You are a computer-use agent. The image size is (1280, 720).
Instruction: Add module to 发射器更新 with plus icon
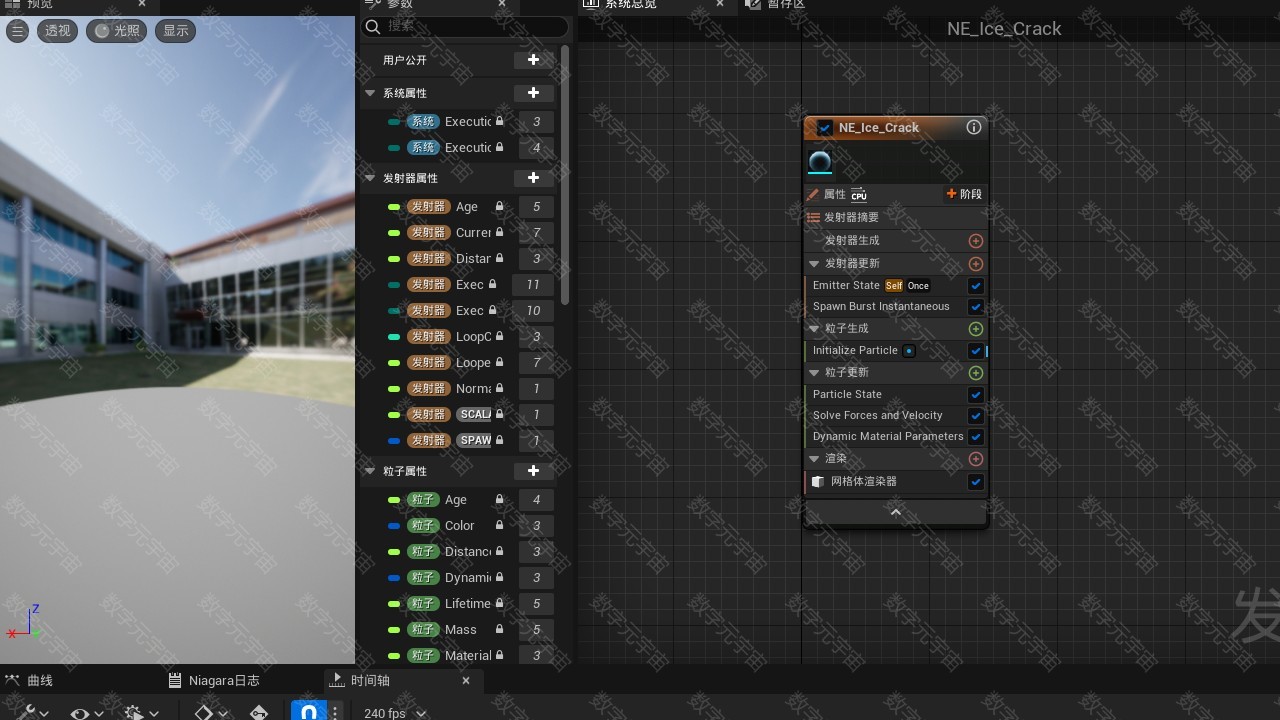pyautogui.click(x=976, y=264)
